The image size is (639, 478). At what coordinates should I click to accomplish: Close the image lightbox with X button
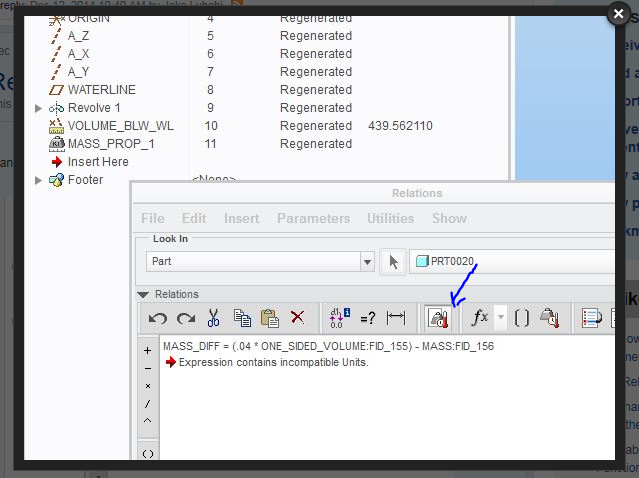pyautogui.click(x=618, y=14)
